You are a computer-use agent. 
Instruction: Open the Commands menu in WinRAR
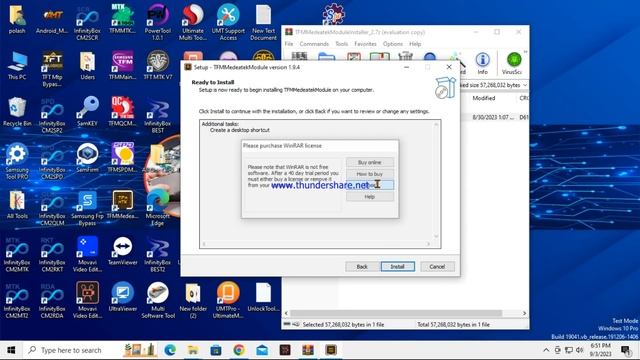point(314,44)
